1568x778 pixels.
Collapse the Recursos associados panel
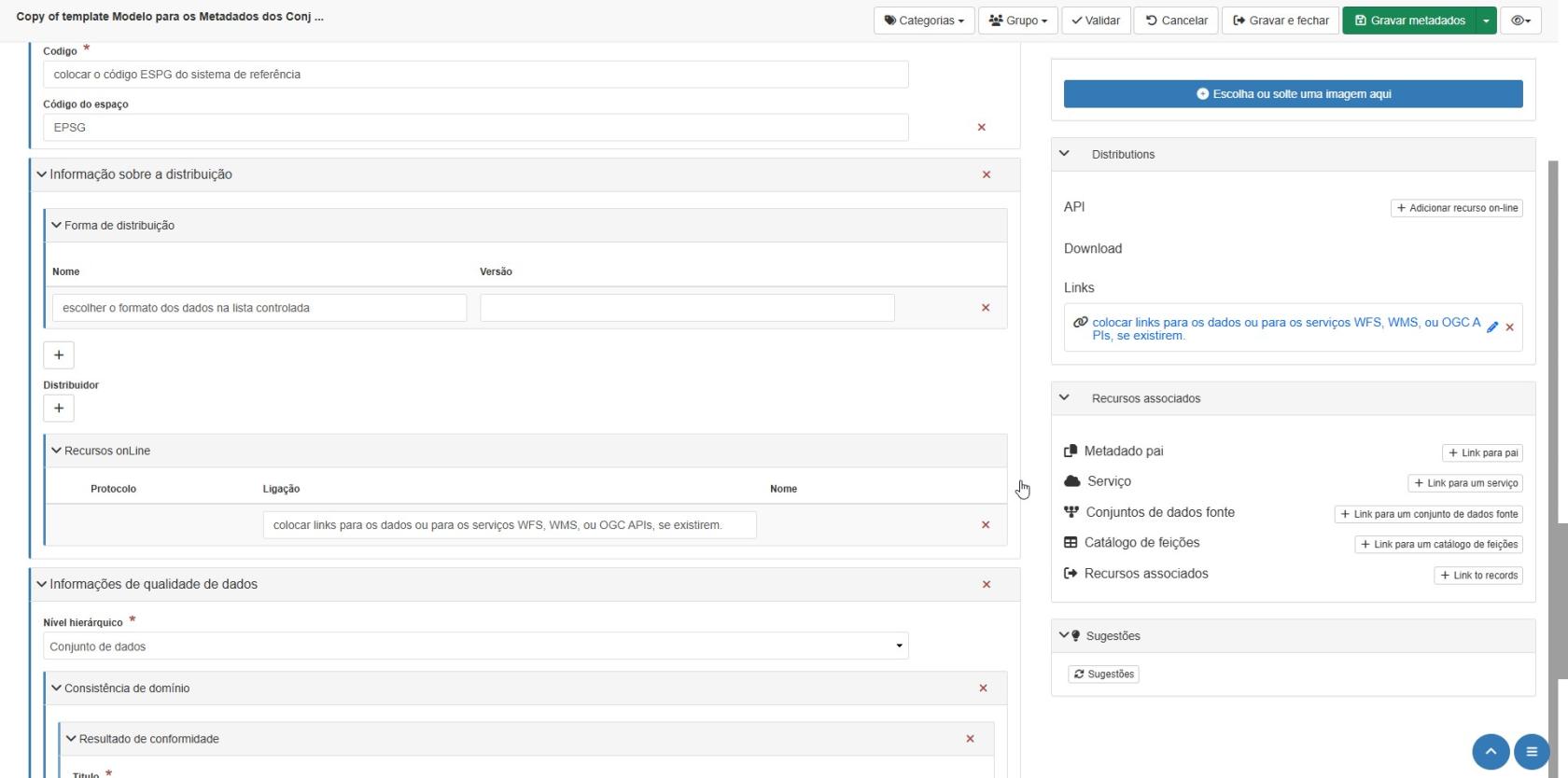tap(1064, 398)
